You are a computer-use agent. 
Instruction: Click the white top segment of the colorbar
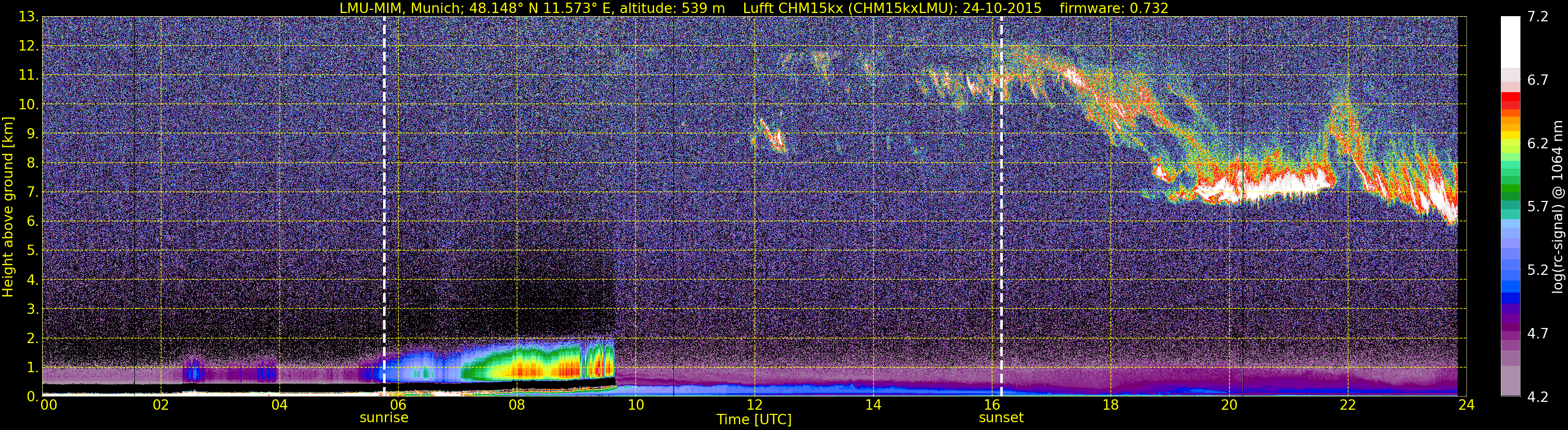(1510, 42)
